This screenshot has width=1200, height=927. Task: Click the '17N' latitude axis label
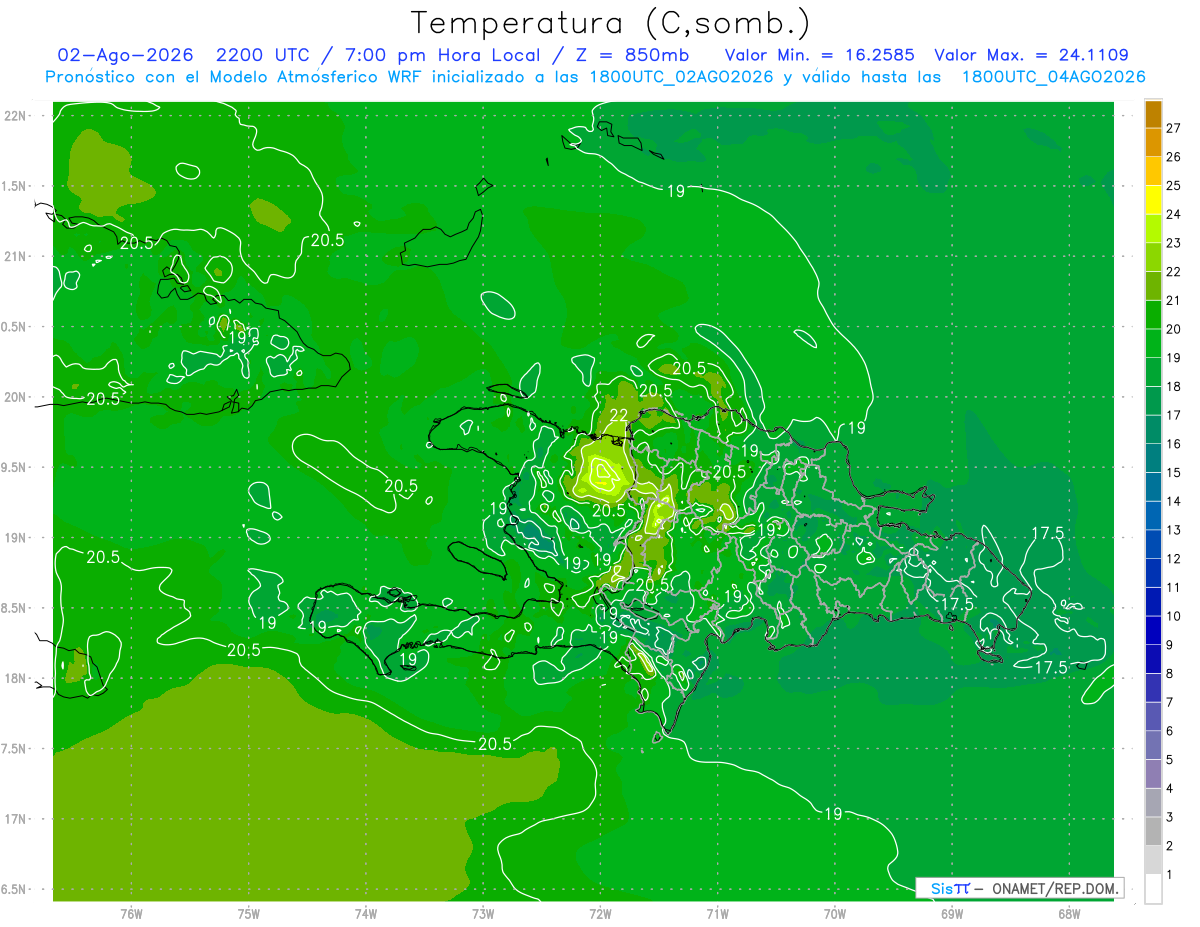point(15,819)
